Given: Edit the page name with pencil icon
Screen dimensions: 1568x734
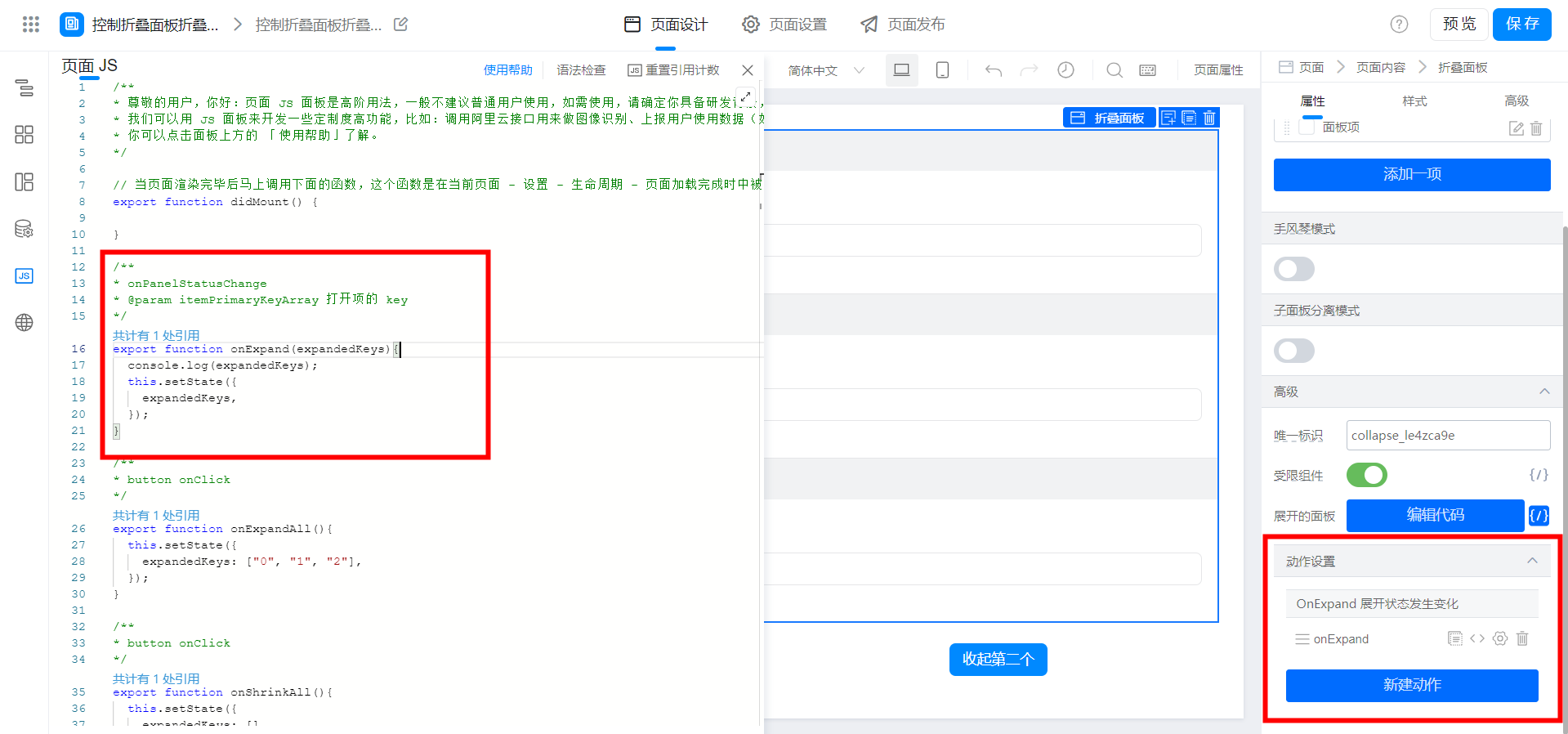Looking at the screenshot, I should coord(400,25).
